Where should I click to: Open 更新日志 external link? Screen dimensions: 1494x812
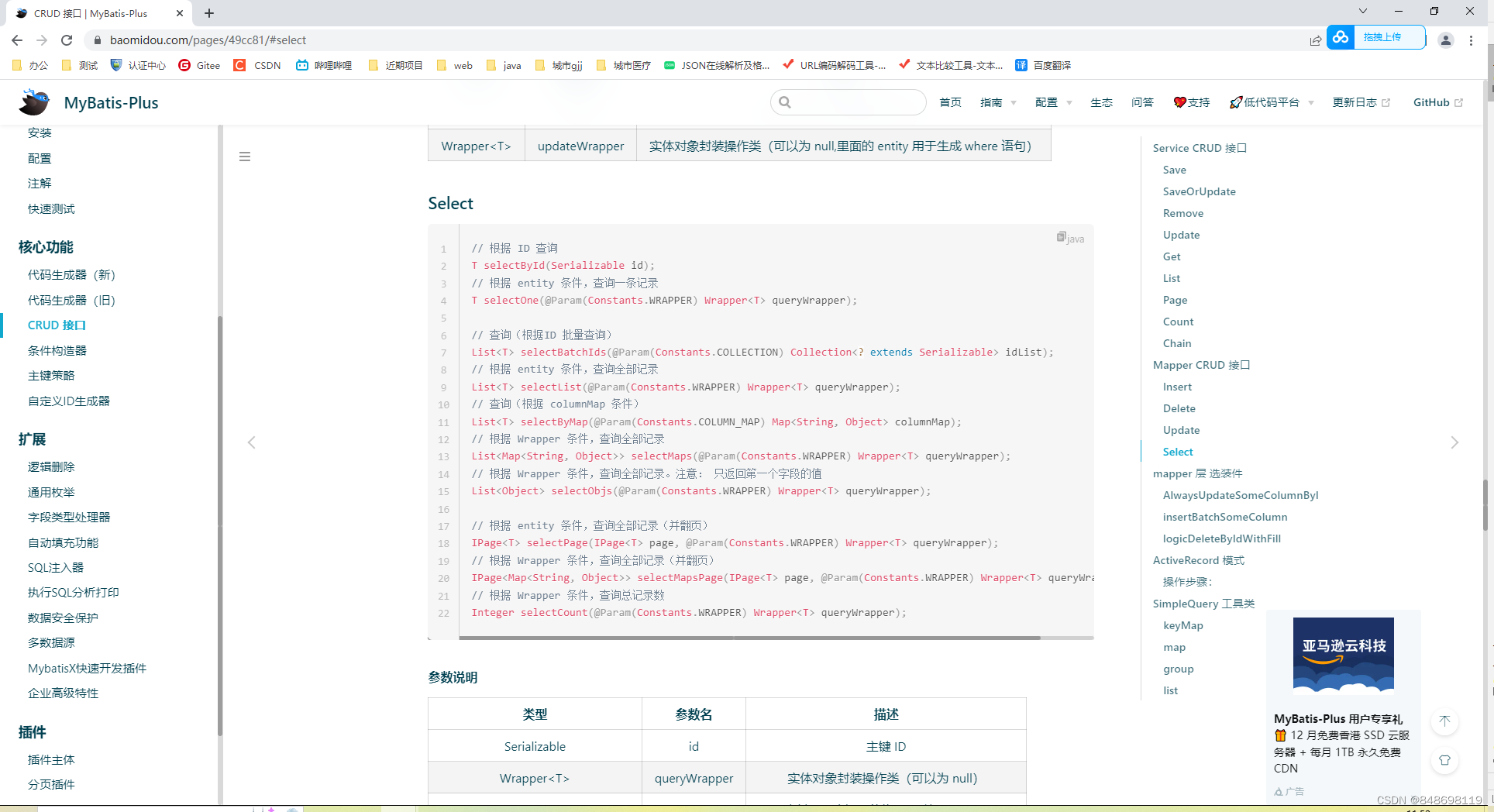coord(1361,102)
